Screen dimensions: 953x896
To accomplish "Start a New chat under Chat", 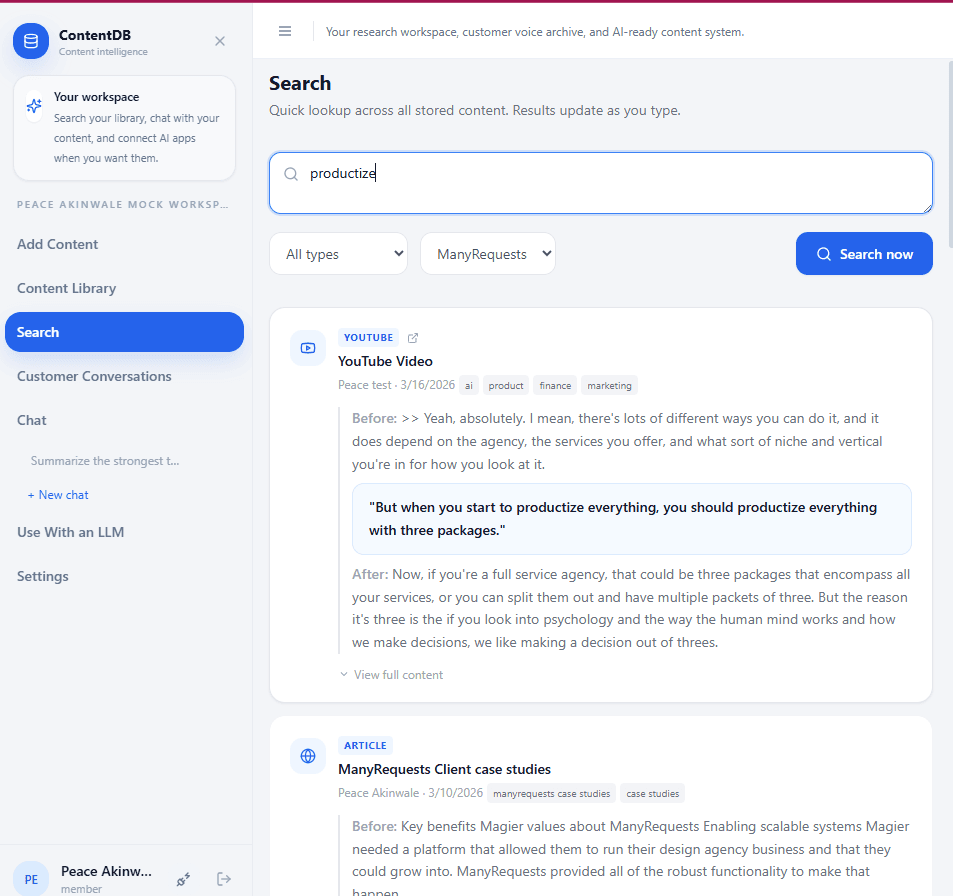I will tap(58, 494).
